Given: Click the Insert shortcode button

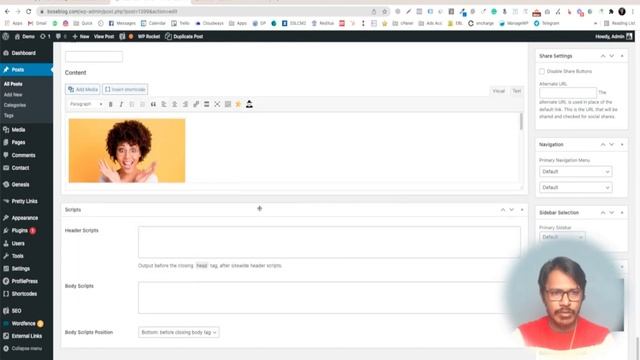Looking at the screenshot, I should [x=125, y=89].
